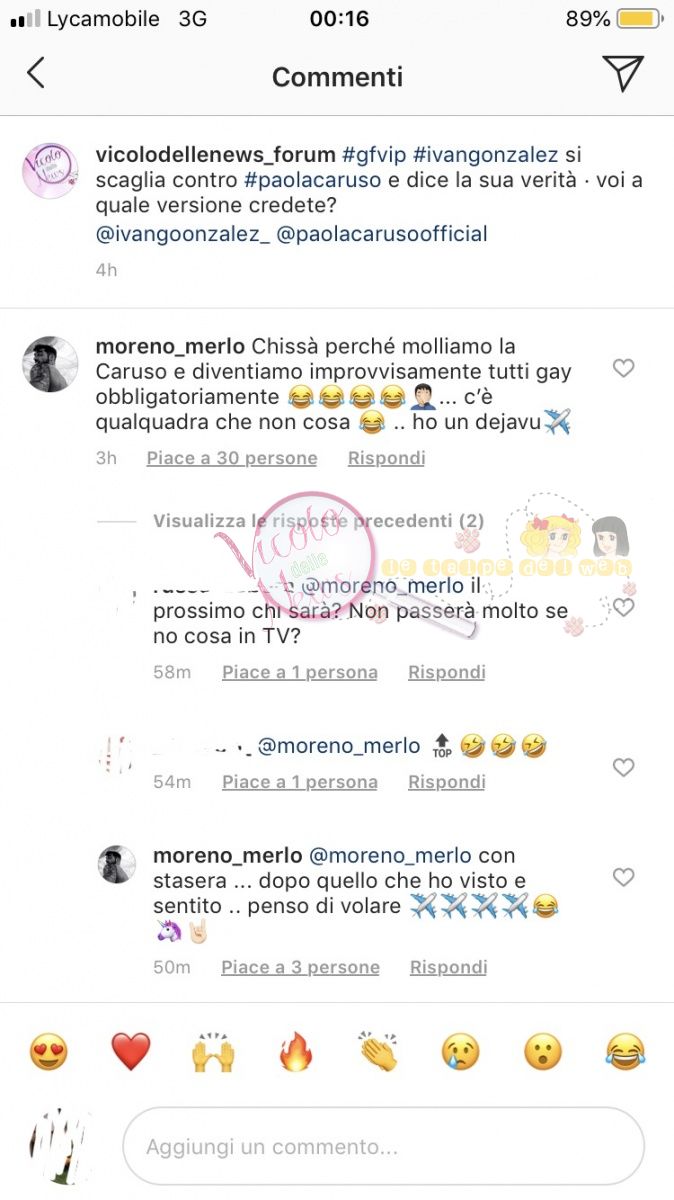Insert the raised hands emoji reaction
The image size is (674, 1200).
(213, 1052)
